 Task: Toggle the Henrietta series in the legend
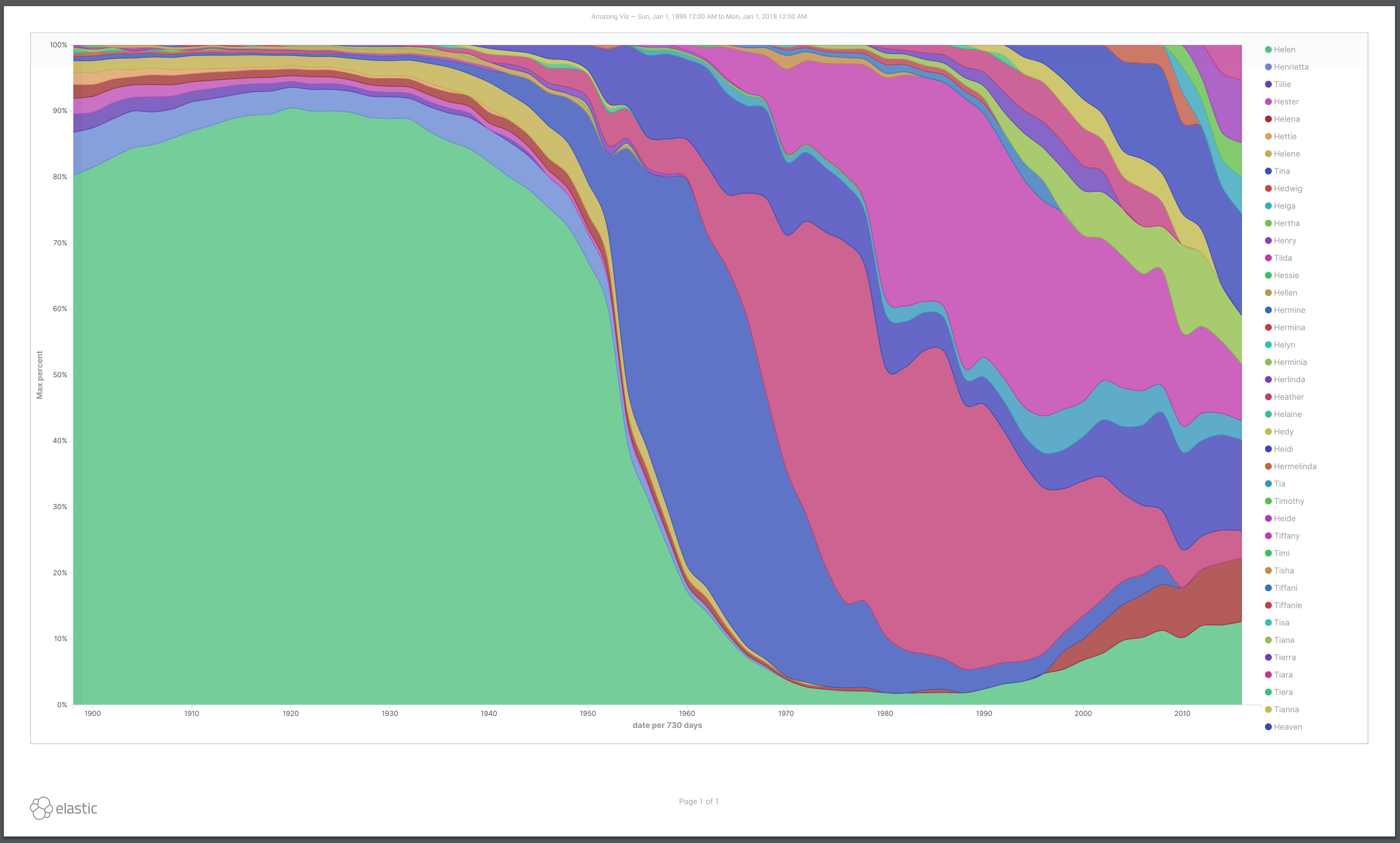pyautogui.click(x=1291, y=66)
